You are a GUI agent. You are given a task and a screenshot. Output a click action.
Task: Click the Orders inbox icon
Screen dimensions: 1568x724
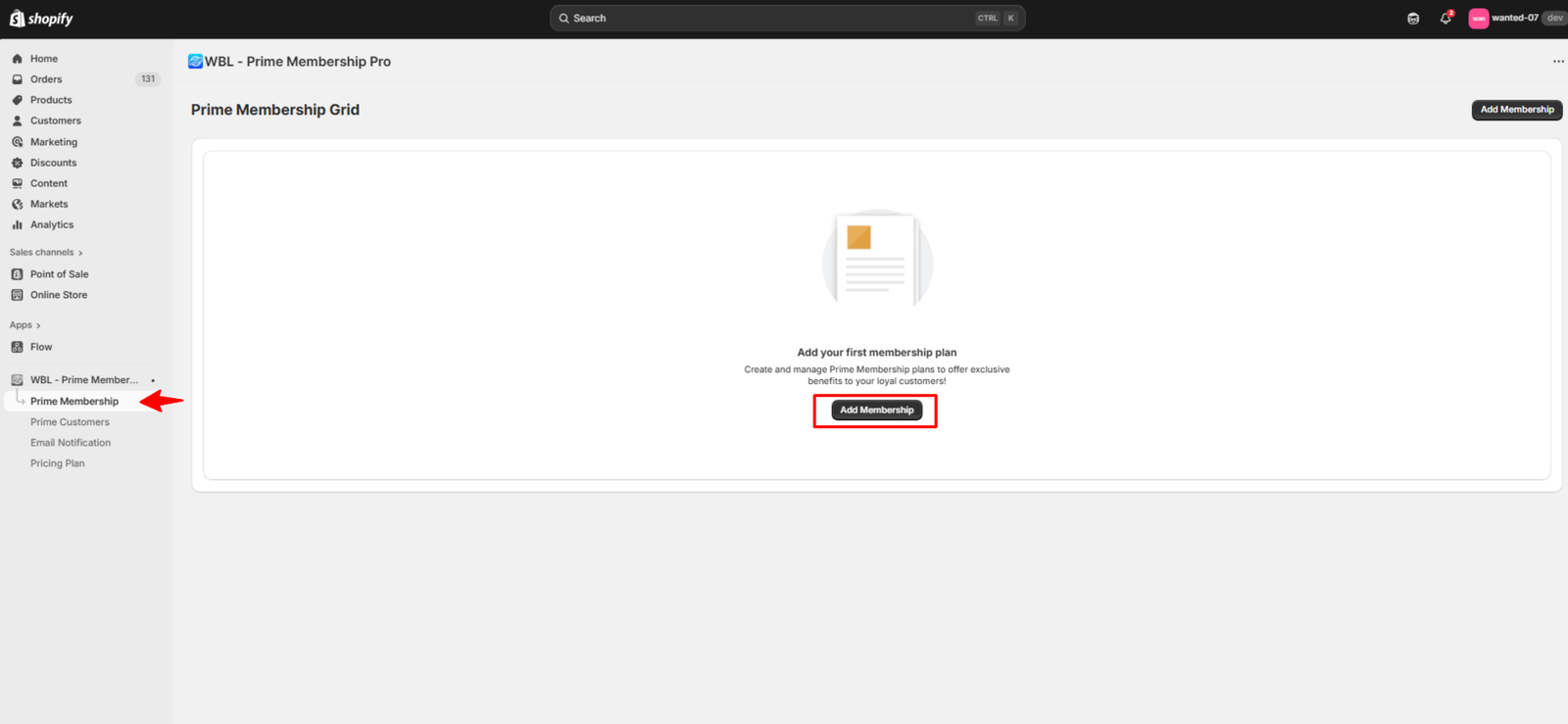pyautogui.click(x=17, y=79)
